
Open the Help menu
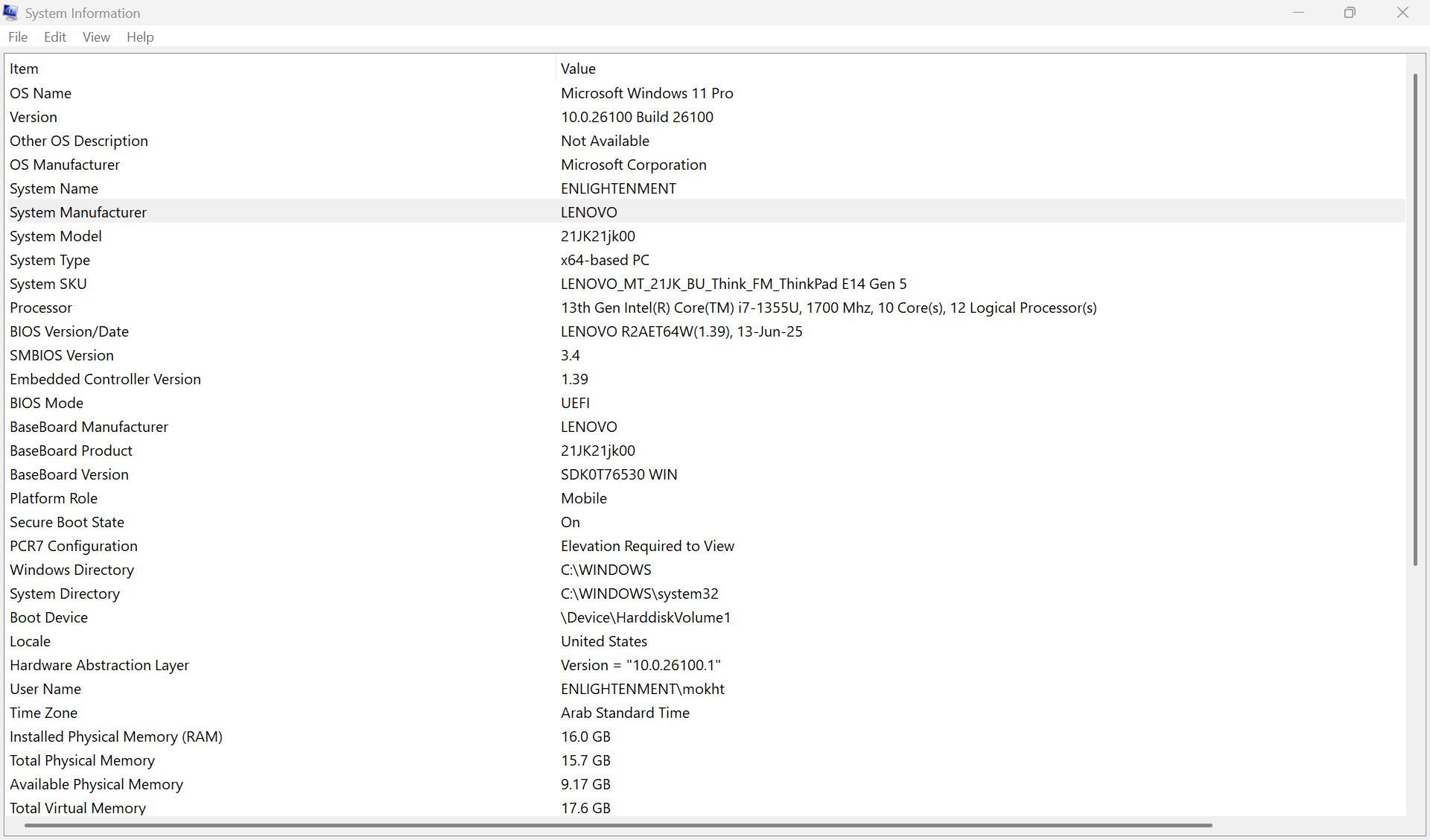coord(140,37)
